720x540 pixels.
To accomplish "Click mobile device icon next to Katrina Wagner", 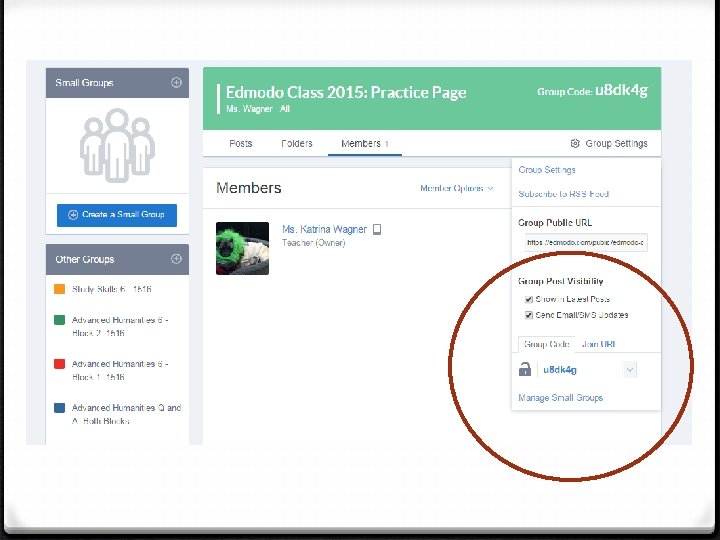I will pyautogui.click(x=377, y=229).
